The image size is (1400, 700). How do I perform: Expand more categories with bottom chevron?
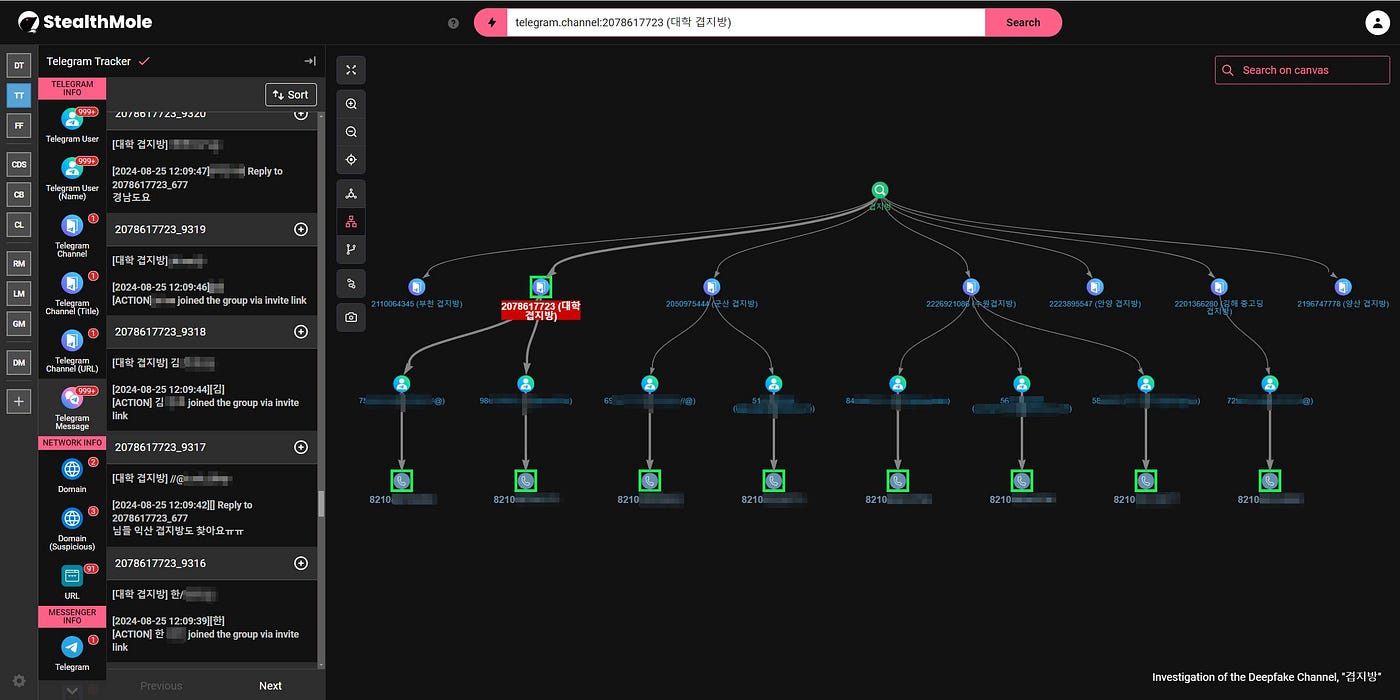pyautogui.click(x=72, y=690)
